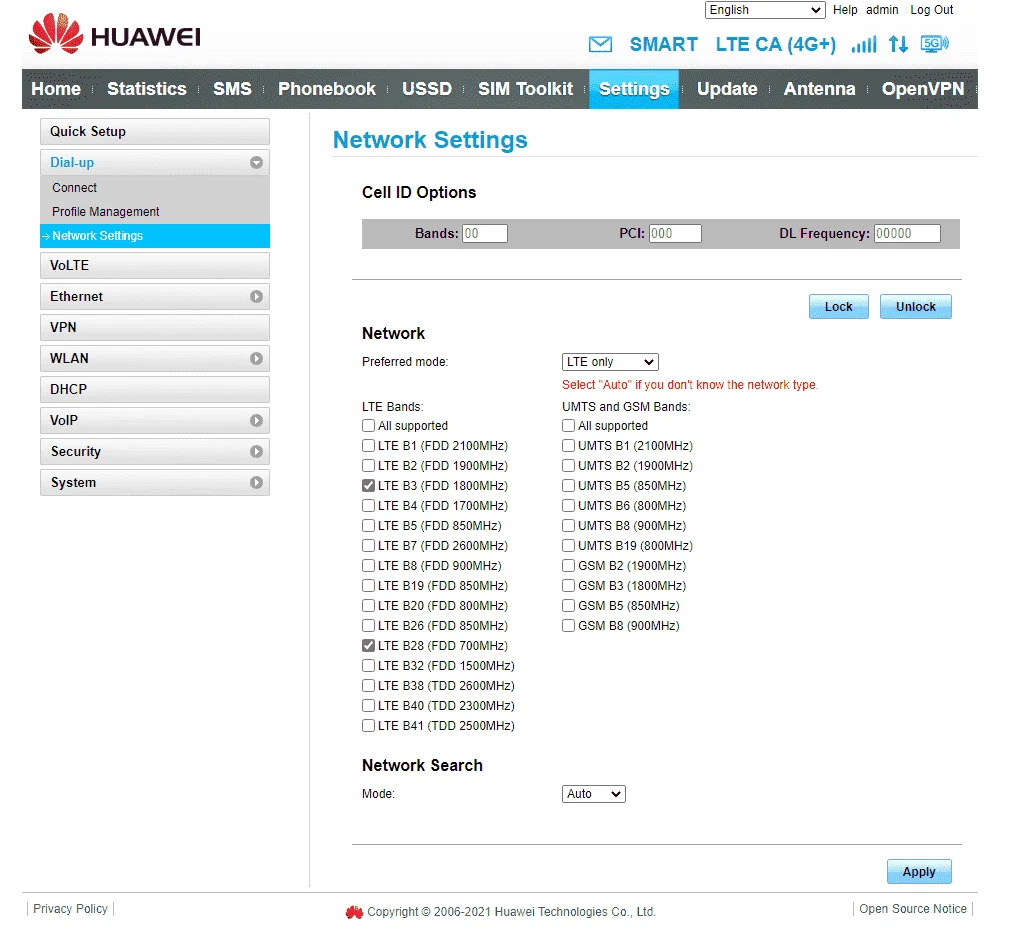Enable LTE B7 (FDD 2600MHz)
1035x936 pixels.
tap(368, 545)
